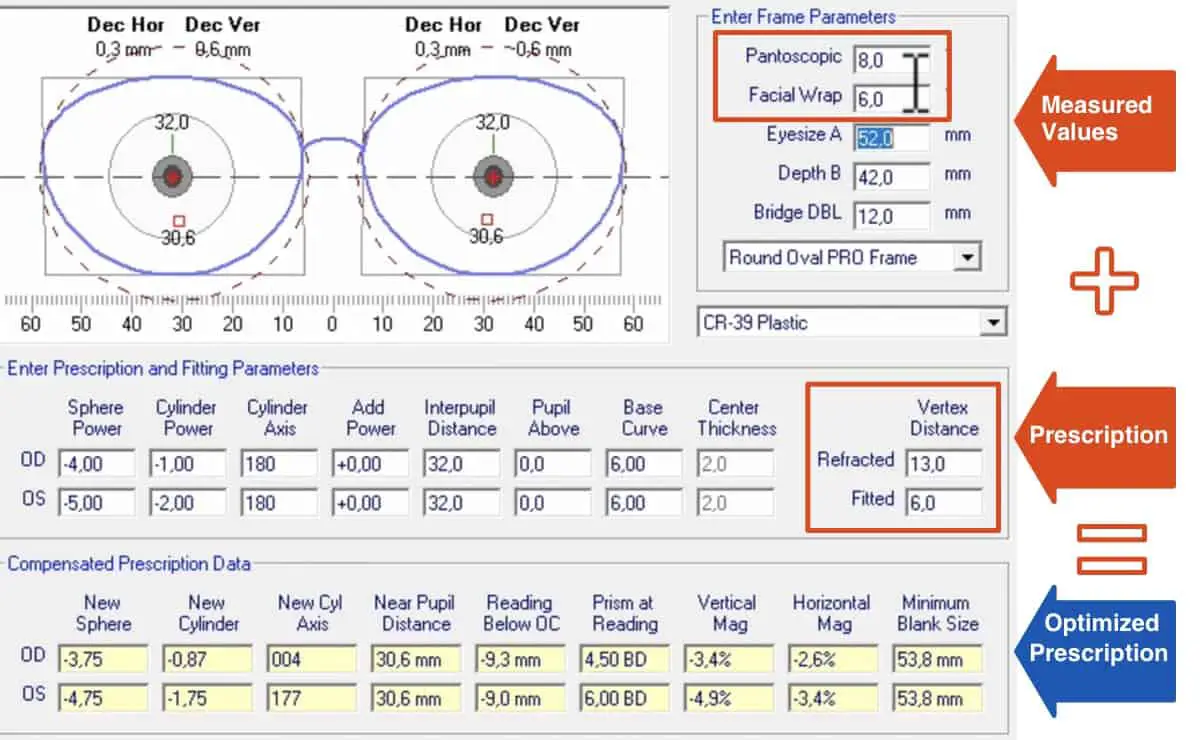
Task: Expand the CR-39 Plastic material dropdown
Action: tap(992, 322)
